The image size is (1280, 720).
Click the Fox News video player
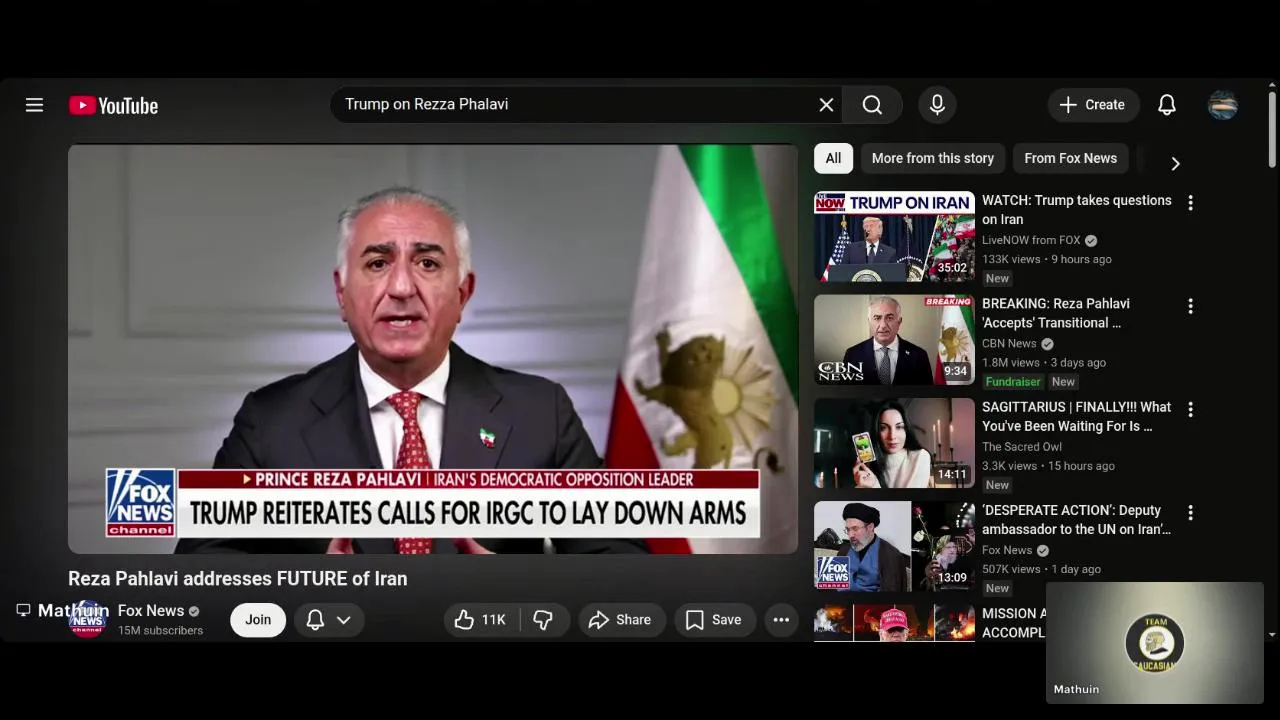click(433, 349)
